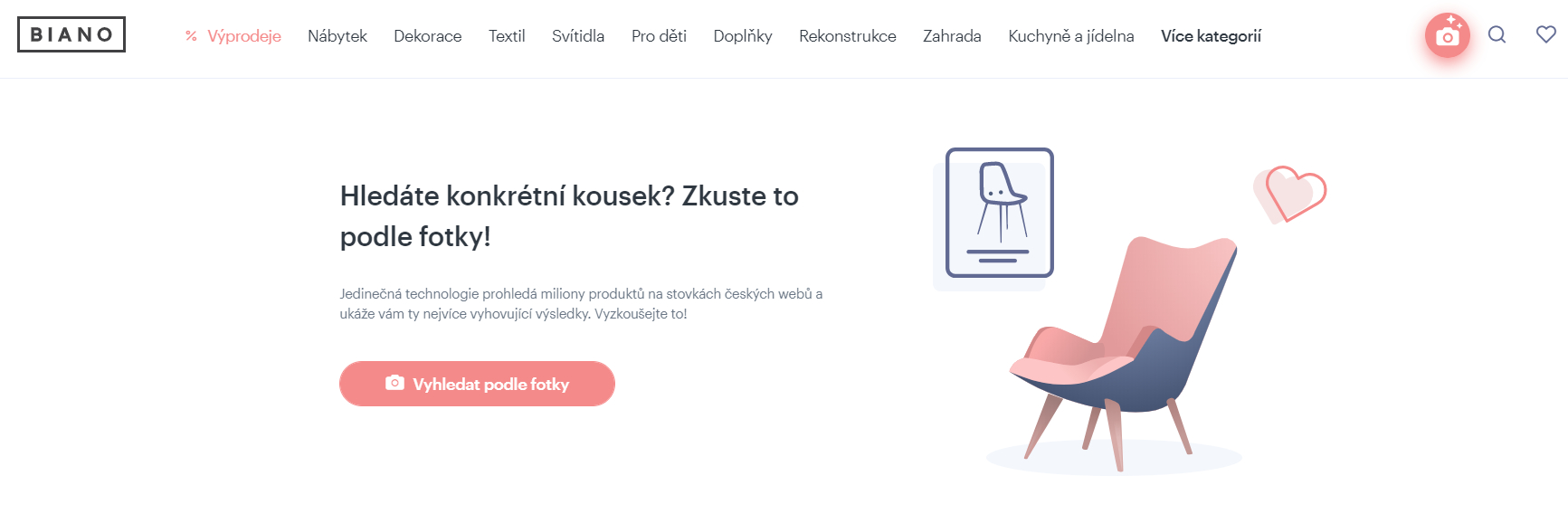Open the magnifying glass search icon
The height and width of the screenshot is (514, 1568).
click(1497, 34)
